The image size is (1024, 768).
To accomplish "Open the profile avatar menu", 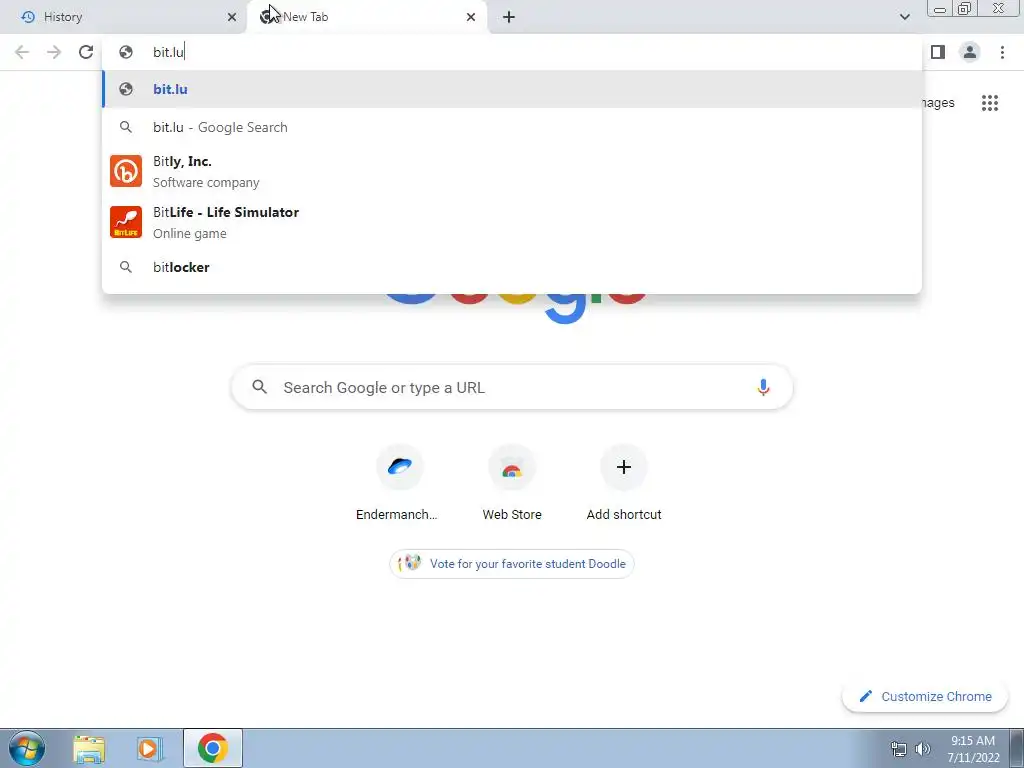I will [970, 52].
